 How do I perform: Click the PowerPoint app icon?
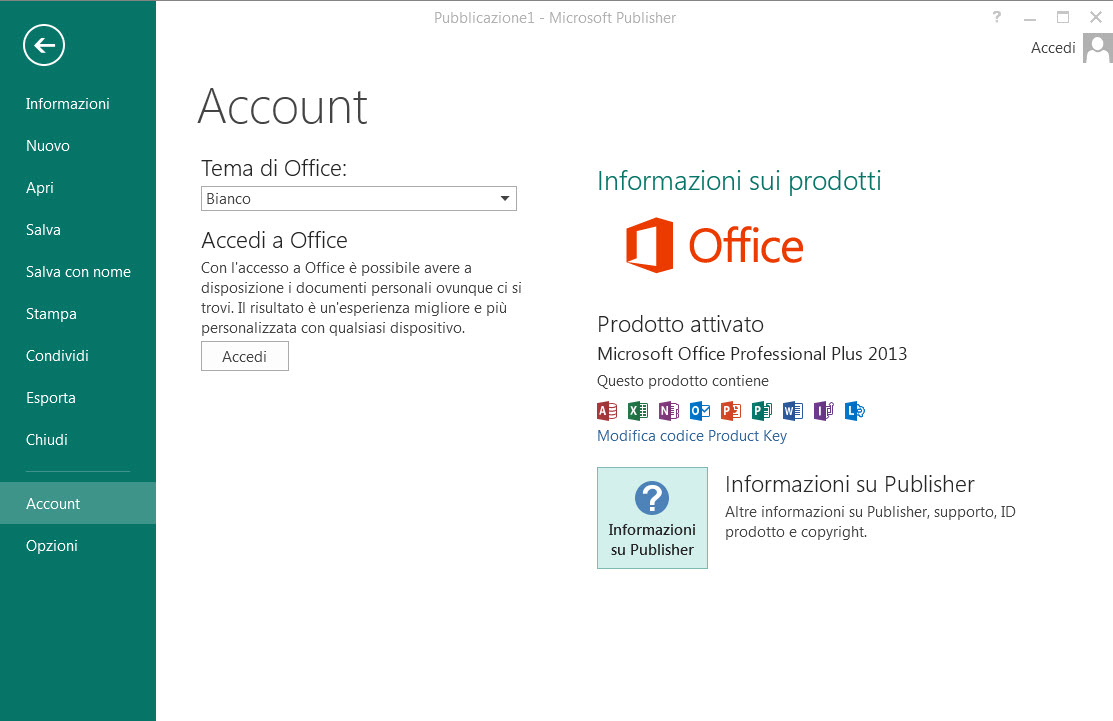click(x=730, y=410)
